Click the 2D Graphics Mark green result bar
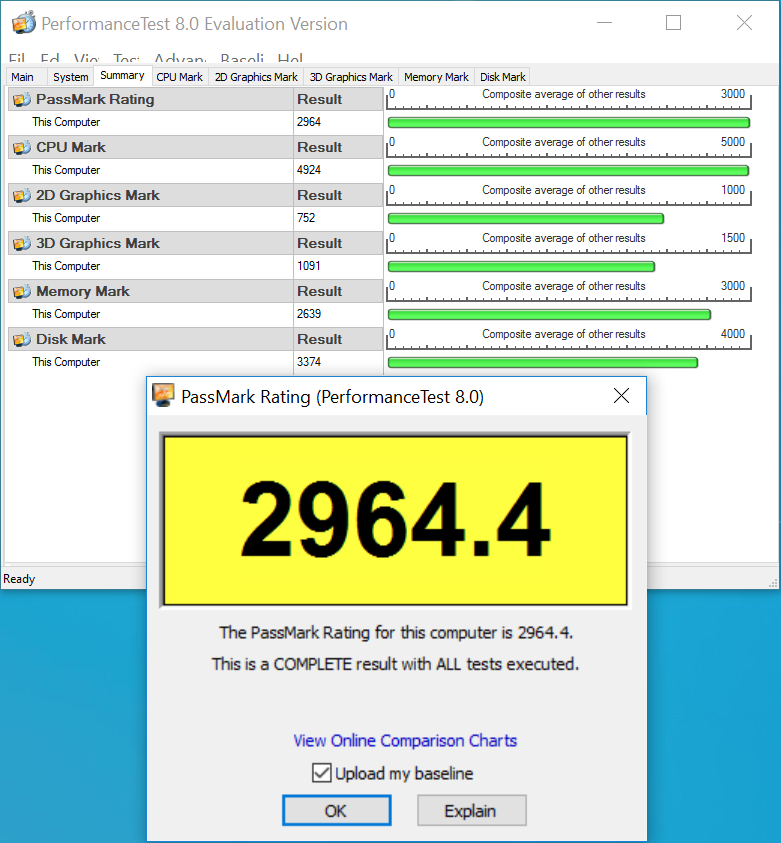The width and height of the screenshot is (781, 843). (x=526, y=218)
